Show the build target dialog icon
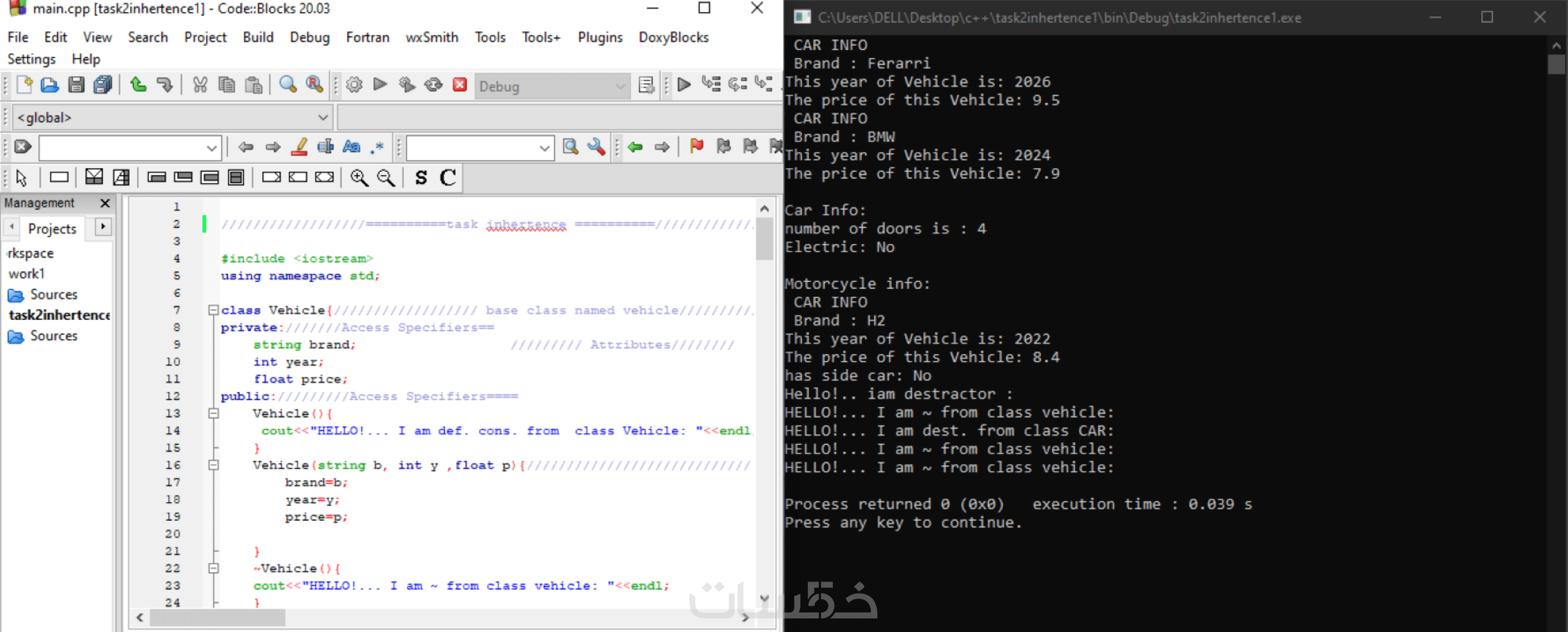This screenshot has width=1568, height=632. (x=646, y=85)
